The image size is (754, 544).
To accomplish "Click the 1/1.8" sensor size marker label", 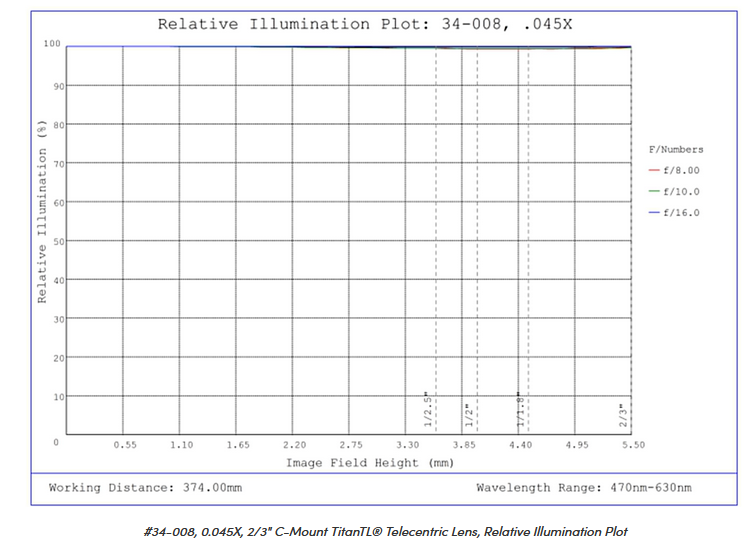I will pos(521,408).
